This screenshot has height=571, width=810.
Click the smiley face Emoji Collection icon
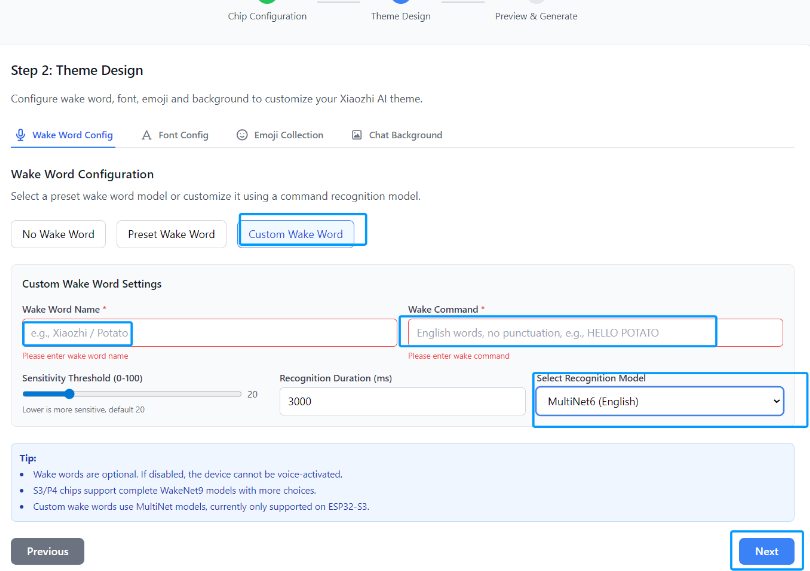click(x=242, y=135)
